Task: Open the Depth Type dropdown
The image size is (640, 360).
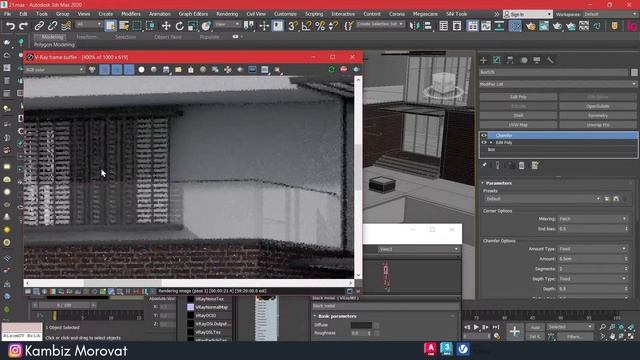Action: 593,279
